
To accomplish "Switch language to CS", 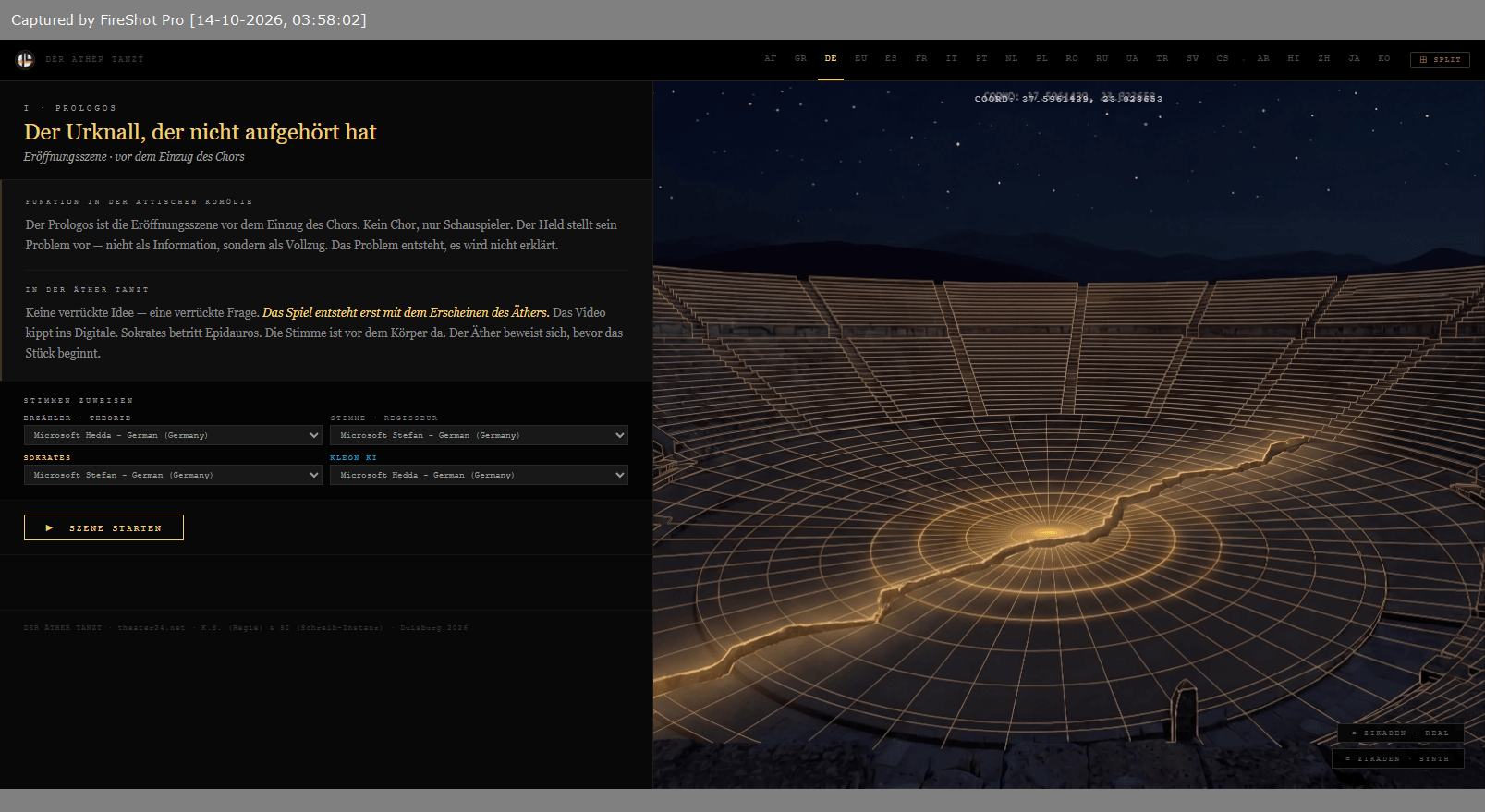I will (1223, 58).
